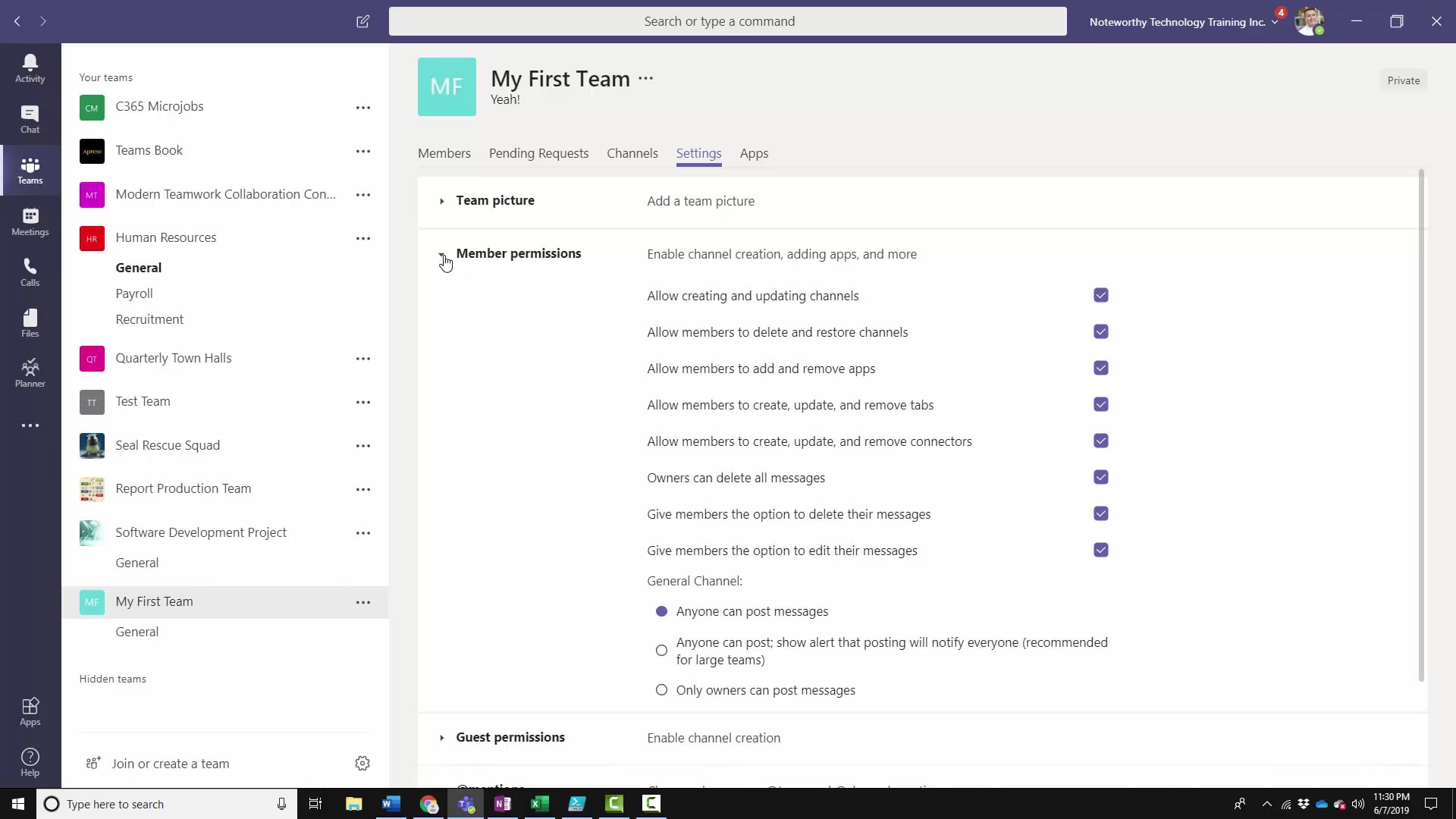The image size is (1456, 819).
Task: Launch Excel from the taskbar
Action: tap(540, 804)
